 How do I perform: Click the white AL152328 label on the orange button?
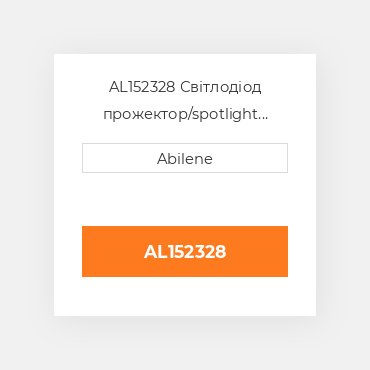185,252
